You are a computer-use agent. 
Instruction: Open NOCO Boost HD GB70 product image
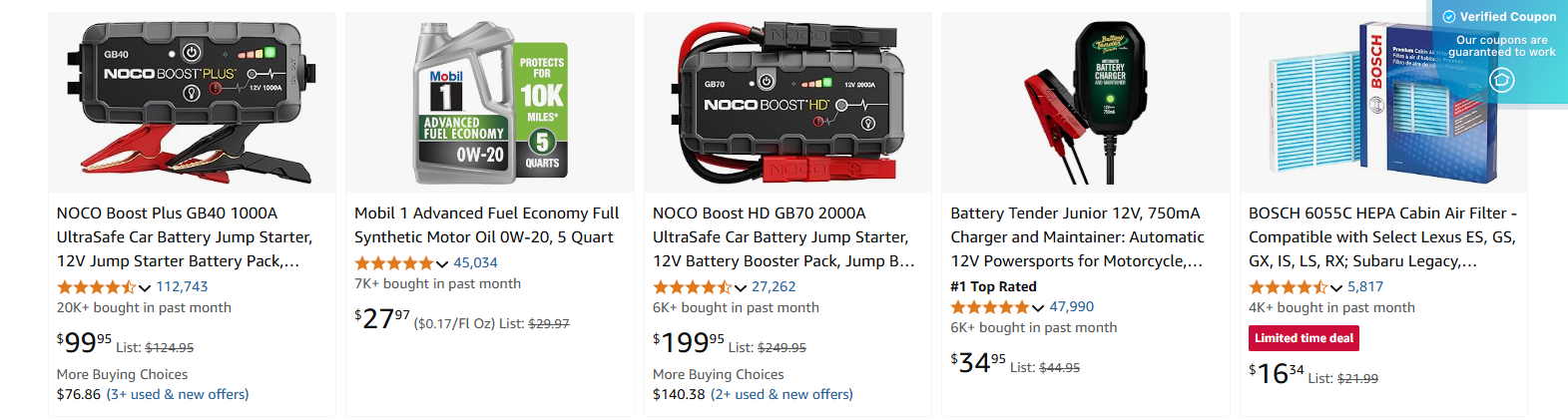click(787, 102)
